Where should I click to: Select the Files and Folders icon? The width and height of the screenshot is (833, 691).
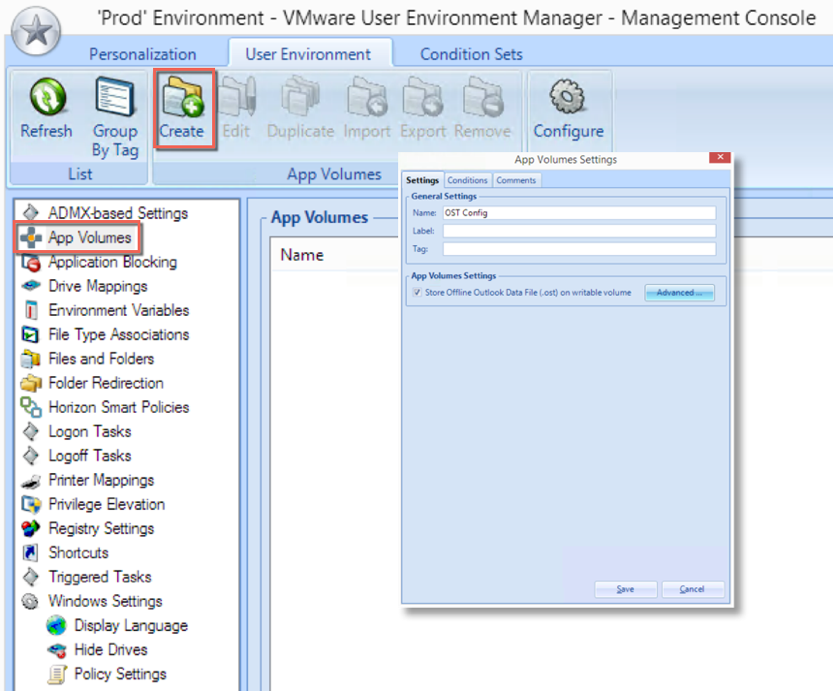click(31, 359)
